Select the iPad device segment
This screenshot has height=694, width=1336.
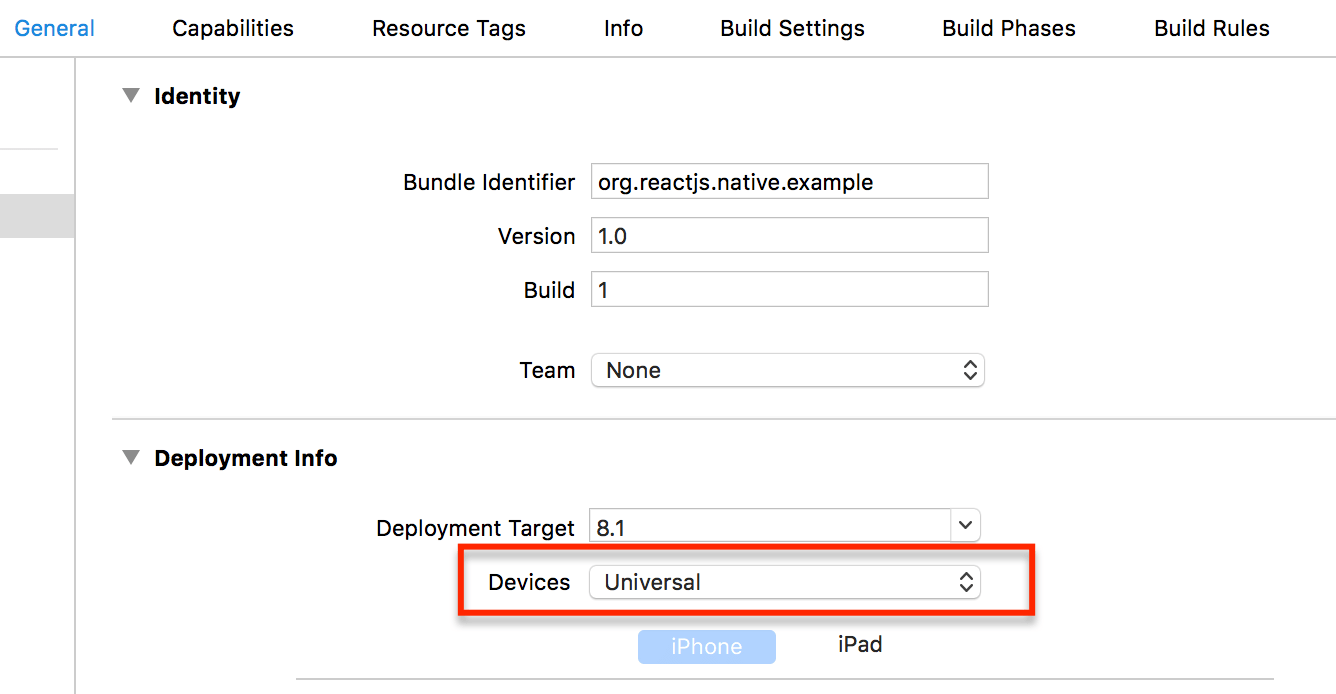[x=860, y=646]
